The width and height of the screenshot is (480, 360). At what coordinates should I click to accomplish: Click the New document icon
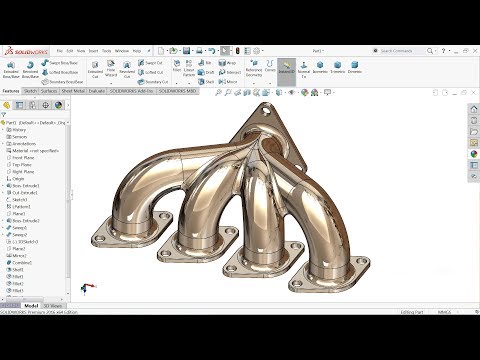tap(161, 51)
